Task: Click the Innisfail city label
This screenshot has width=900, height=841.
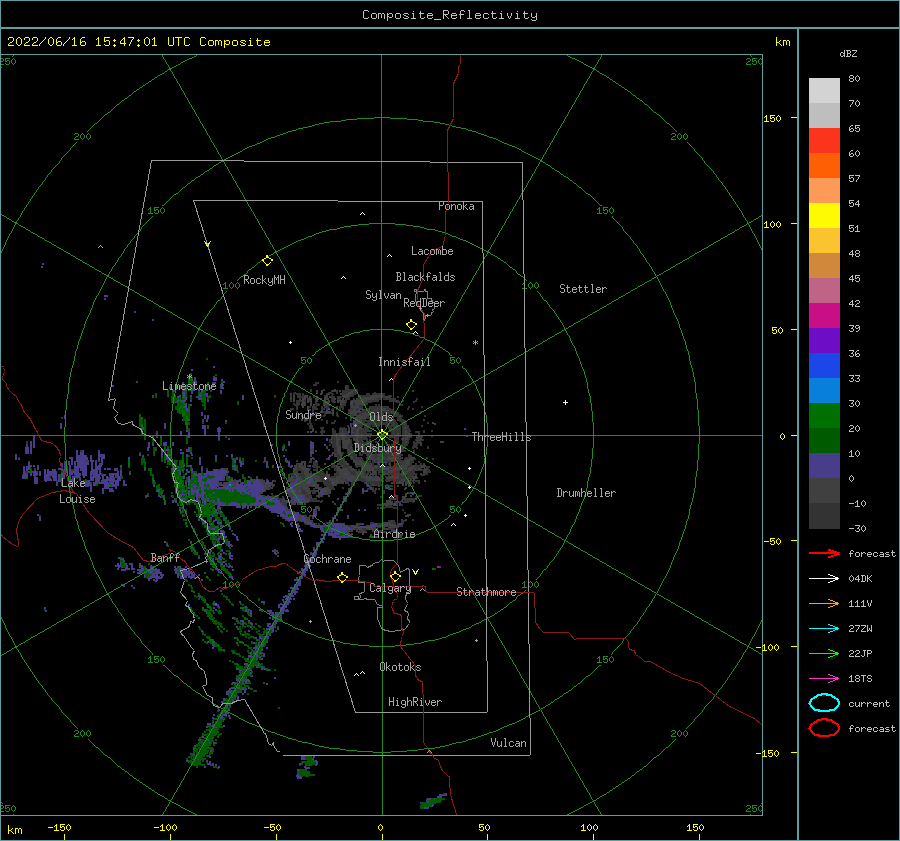Action: coord(404,362)
